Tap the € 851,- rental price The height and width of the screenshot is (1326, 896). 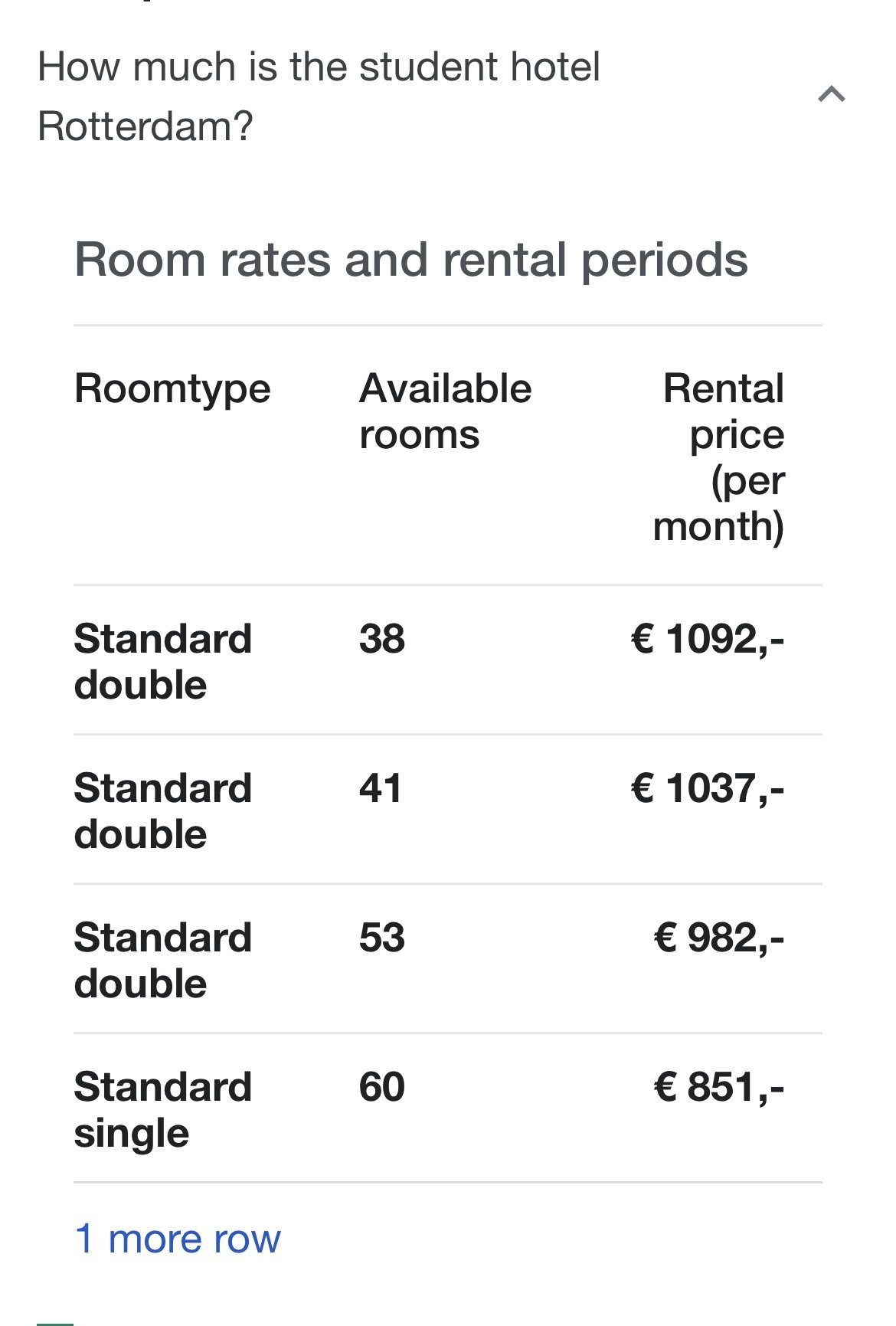718,1086
